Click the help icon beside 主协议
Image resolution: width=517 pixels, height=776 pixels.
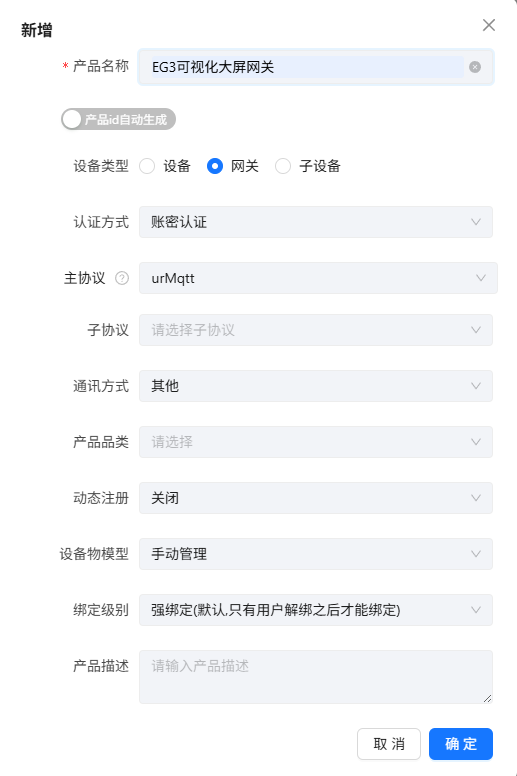click(122, 278)
